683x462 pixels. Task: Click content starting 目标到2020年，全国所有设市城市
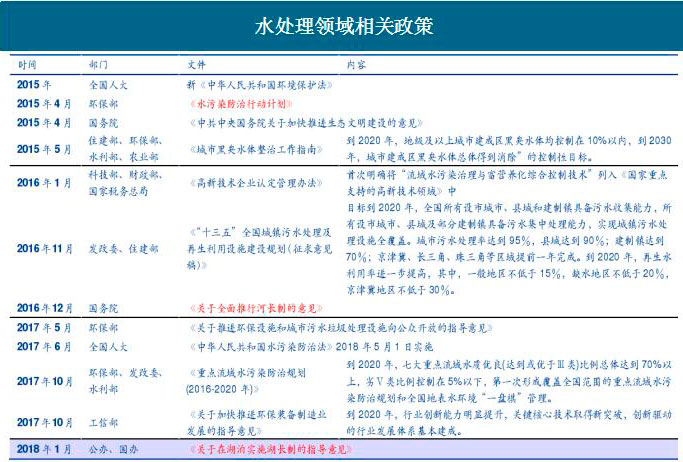pyautogui.click(x=509, y=249)
